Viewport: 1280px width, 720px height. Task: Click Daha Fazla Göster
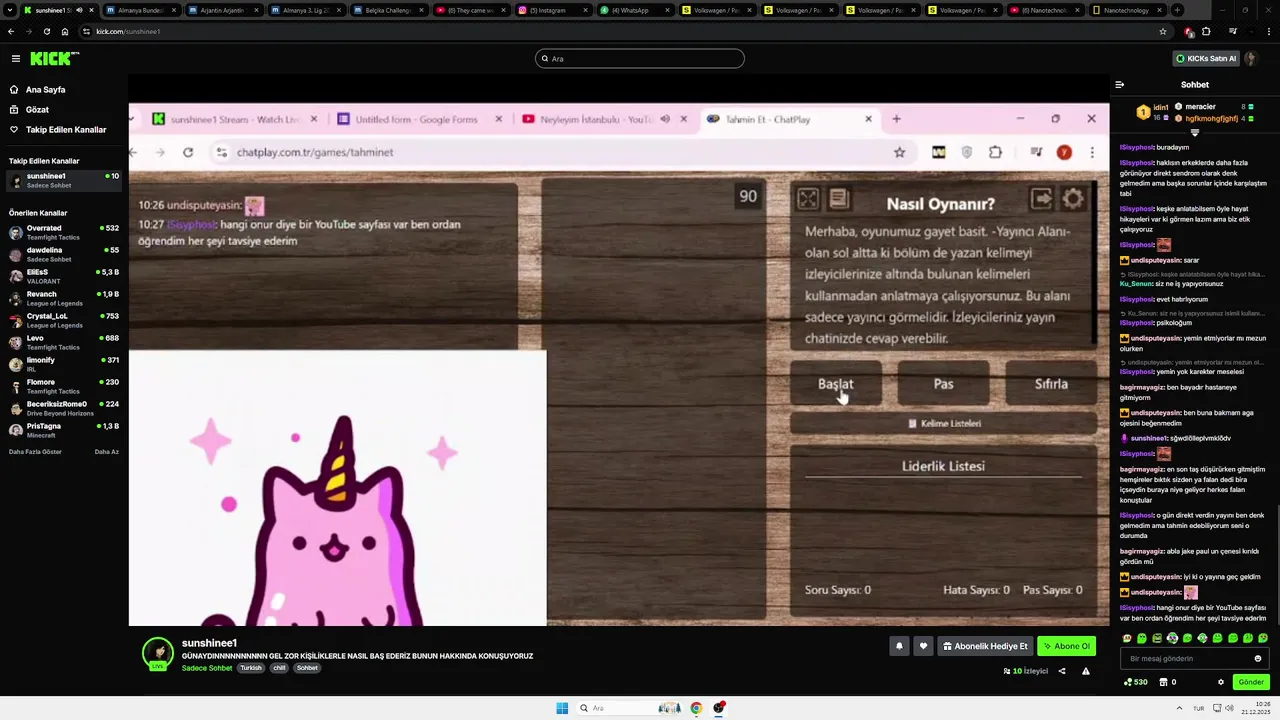[x=35, y=452]
